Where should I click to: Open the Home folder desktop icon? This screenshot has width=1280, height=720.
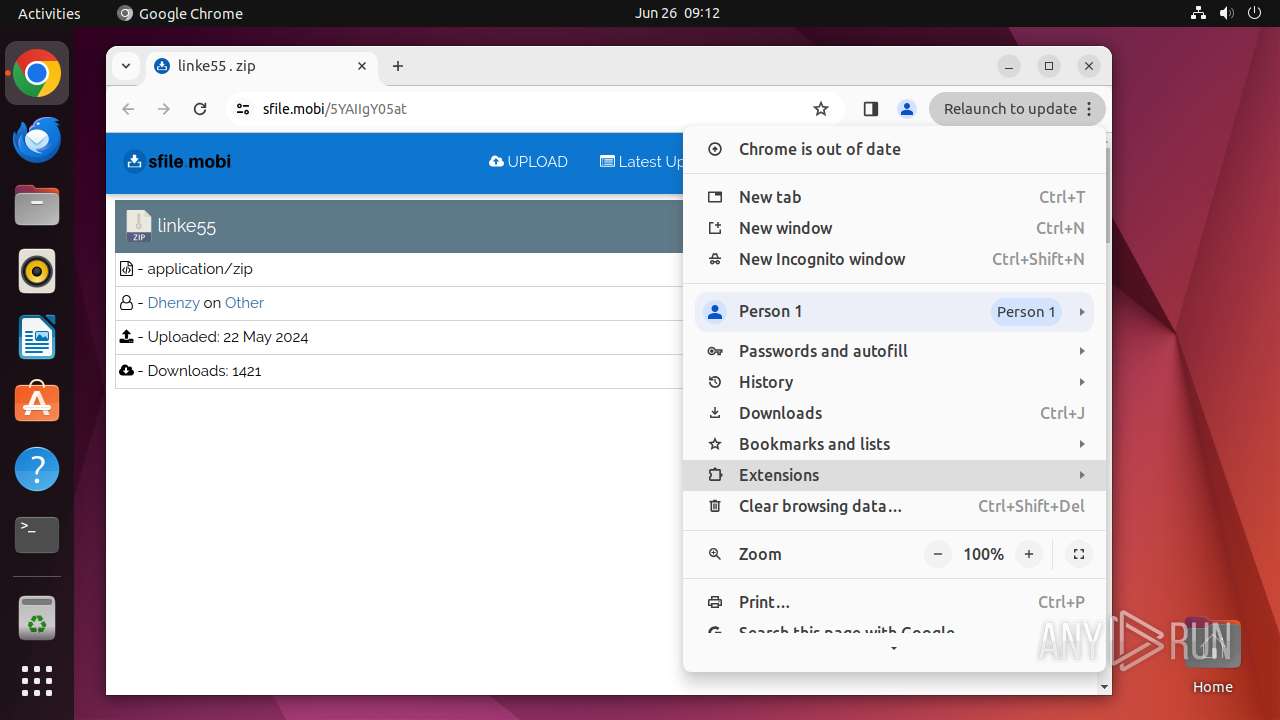pos(1212,656)
